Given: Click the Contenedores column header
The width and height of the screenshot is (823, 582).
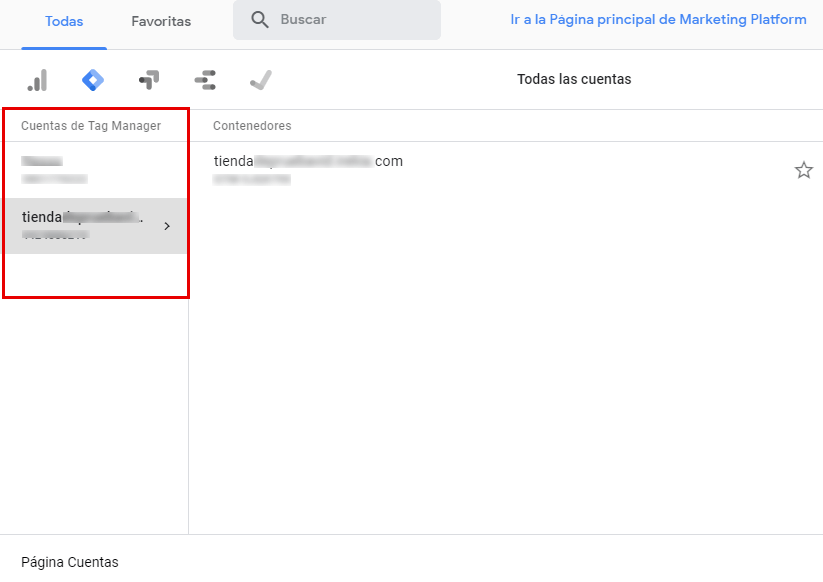Looking at the screenshot, I should click(x=252, y=126).
